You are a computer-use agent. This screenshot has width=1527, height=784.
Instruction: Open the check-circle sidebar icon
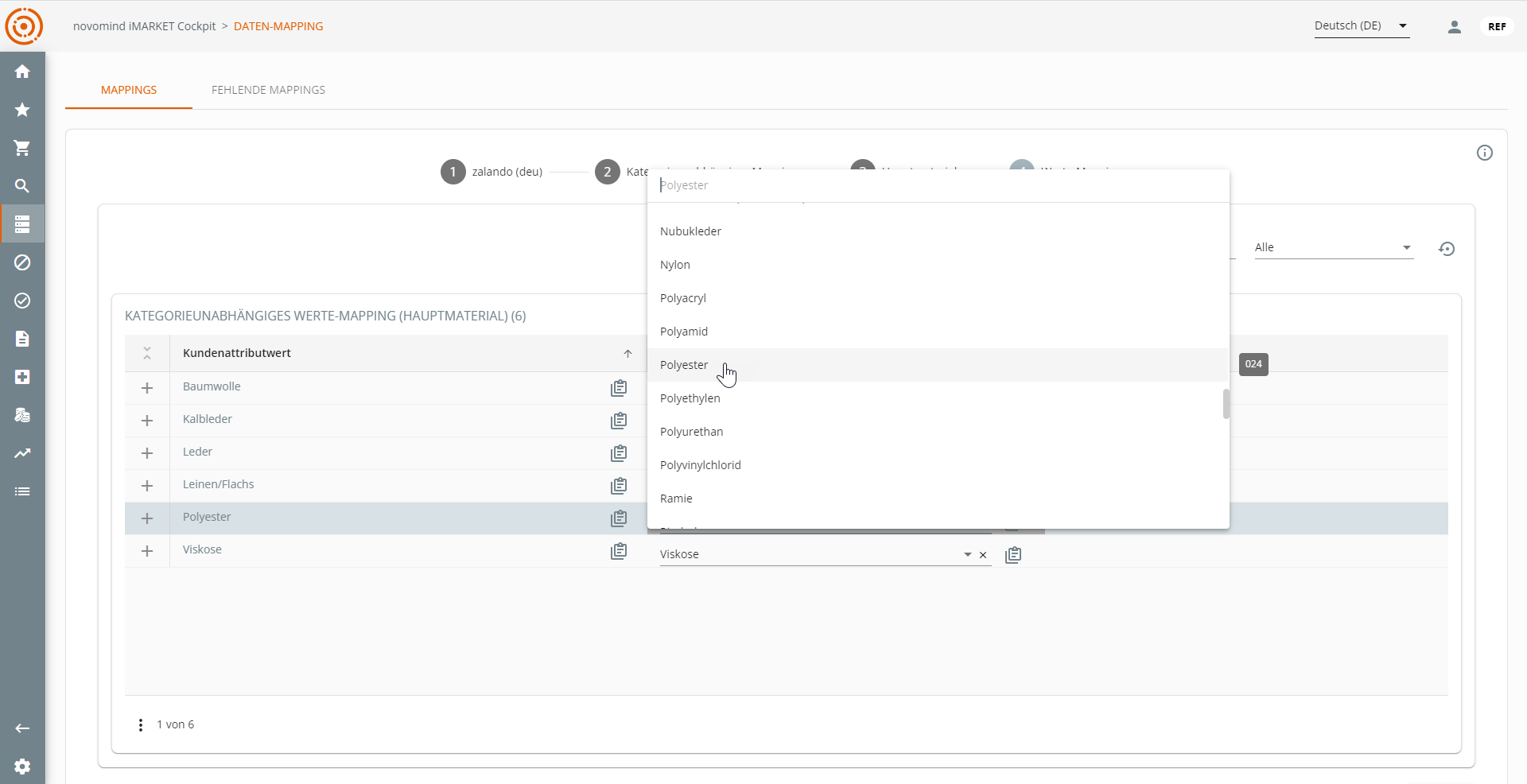coord(22,301)
